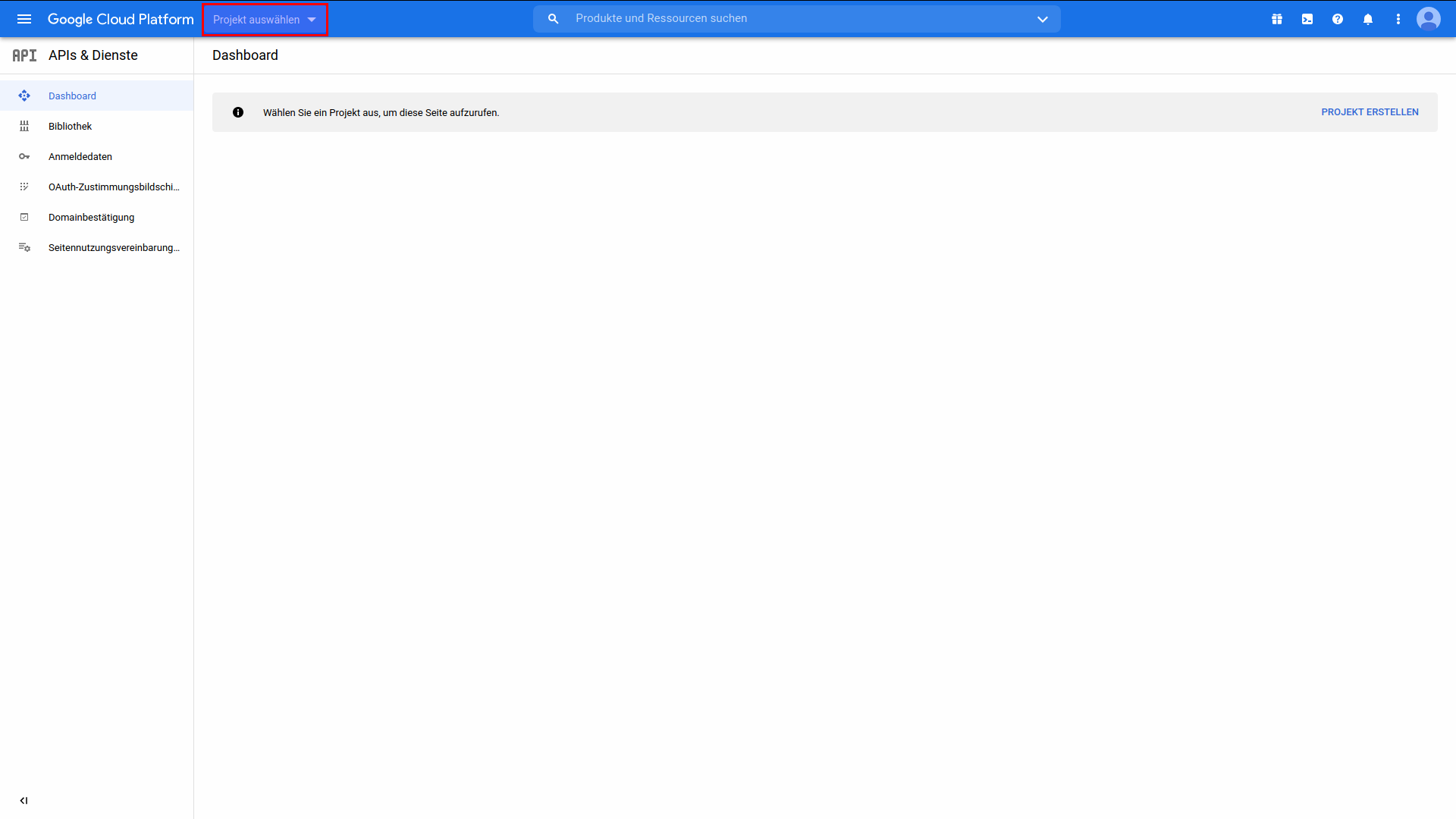Open Domainbestätigung in the sidebar
Viewport: 1456px width, 819px height.
click(96, 217)
